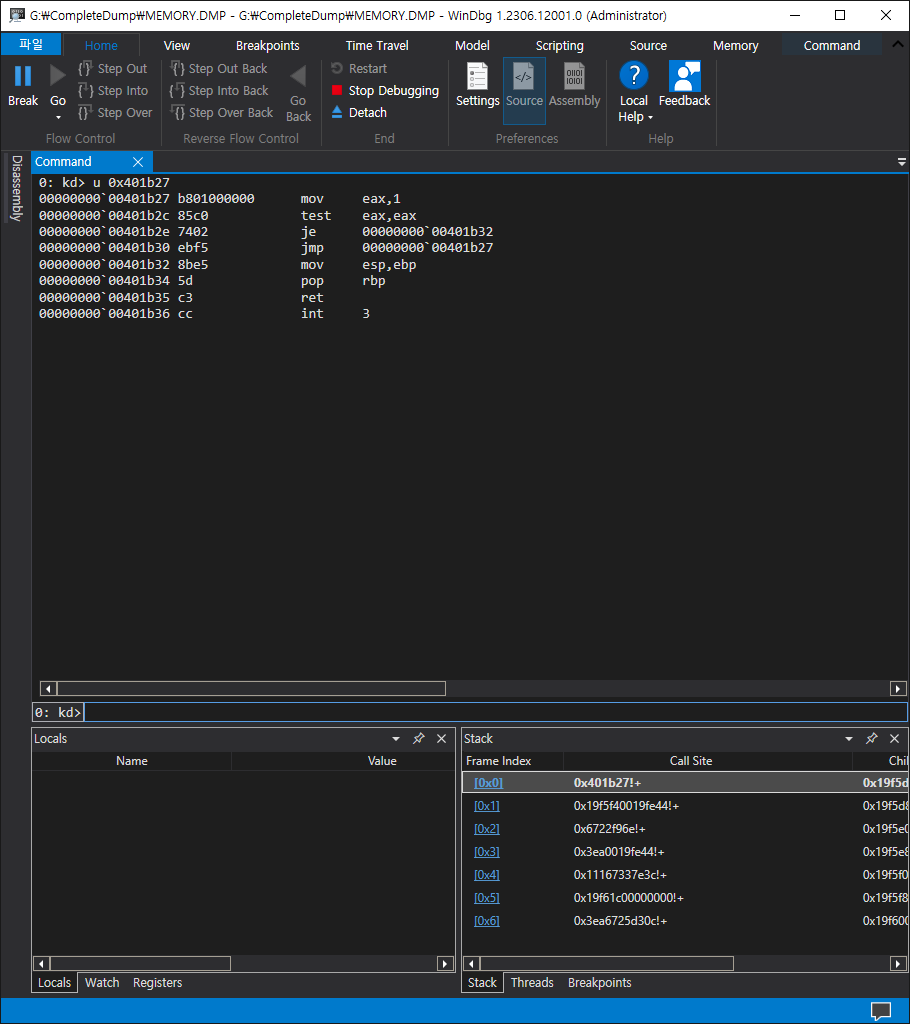Click Stack panel horizontal scrollbar thumb
The height and width of the screenshot is (1024, 910).
tap(607, 963)
